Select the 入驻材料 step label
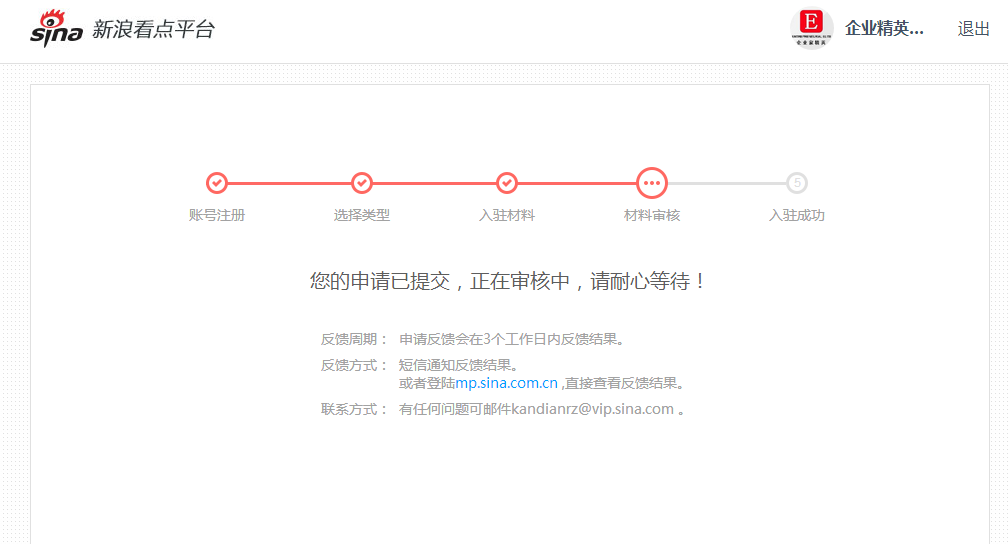1008x544 pixels. [507, 215]
